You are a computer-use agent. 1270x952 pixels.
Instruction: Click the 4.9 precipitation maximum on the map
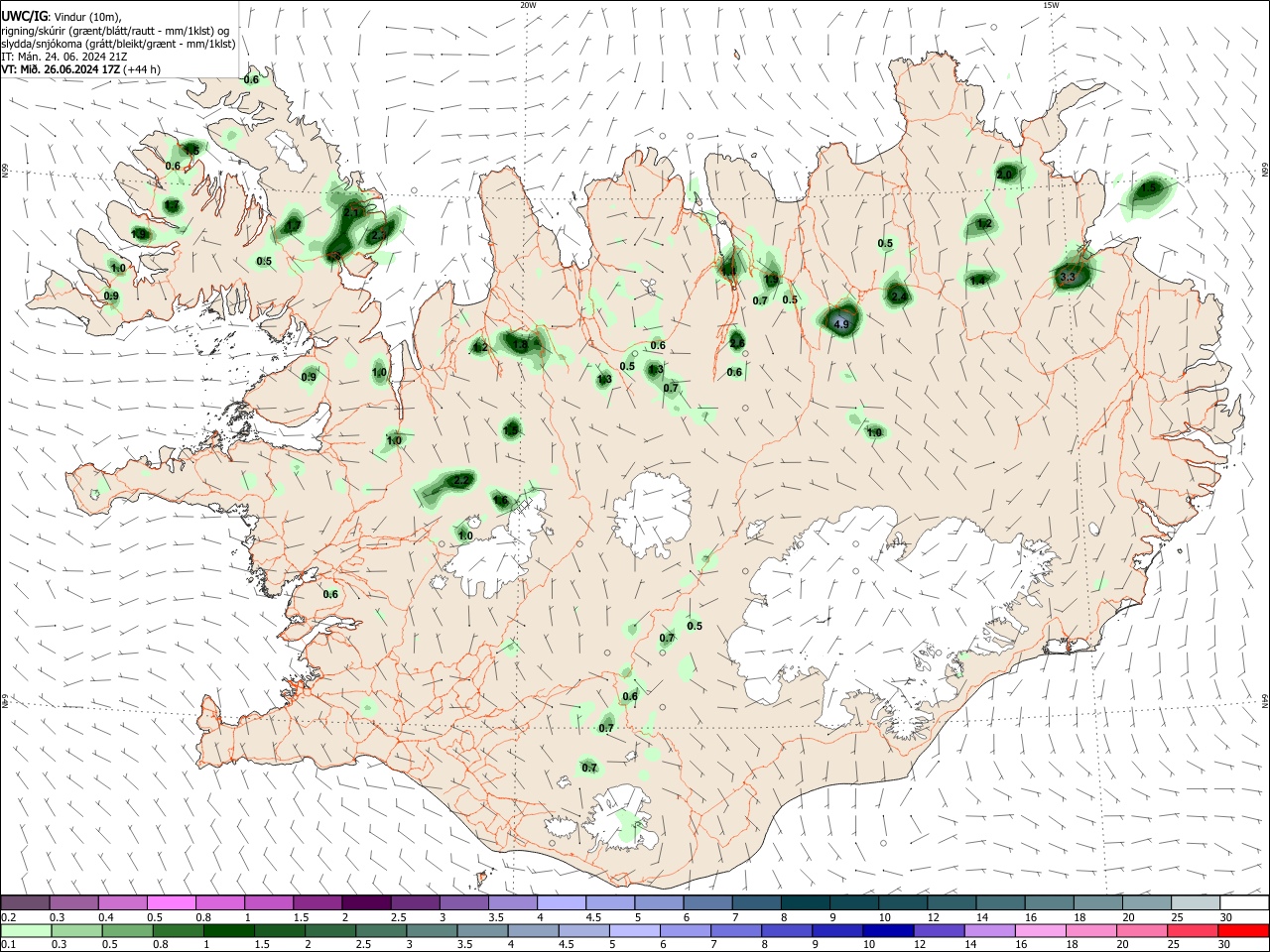click(841, 324)
